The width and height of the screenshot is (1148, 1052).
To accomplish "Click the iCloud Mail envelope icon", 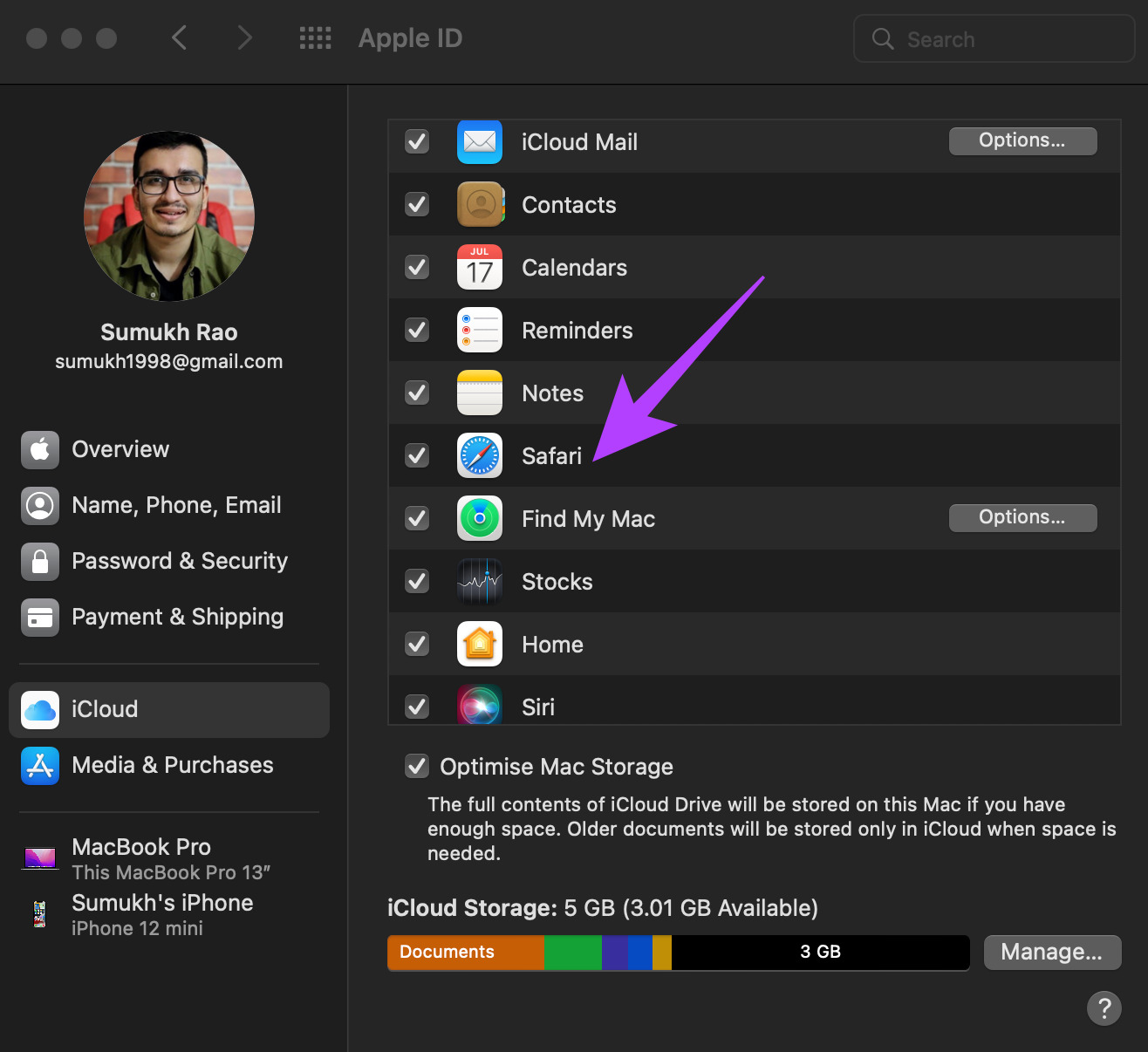I will 480,141.
